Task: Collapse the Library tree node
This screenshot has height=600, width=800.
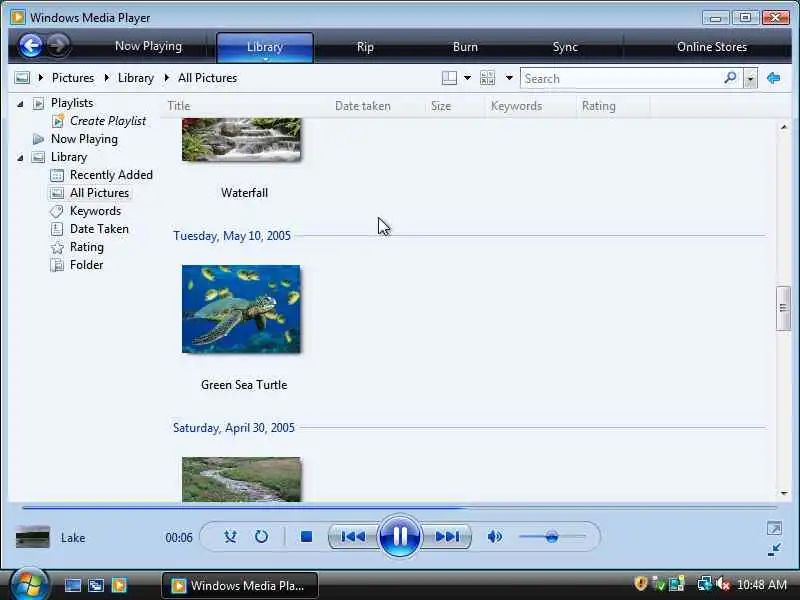Action: point(20,158)
